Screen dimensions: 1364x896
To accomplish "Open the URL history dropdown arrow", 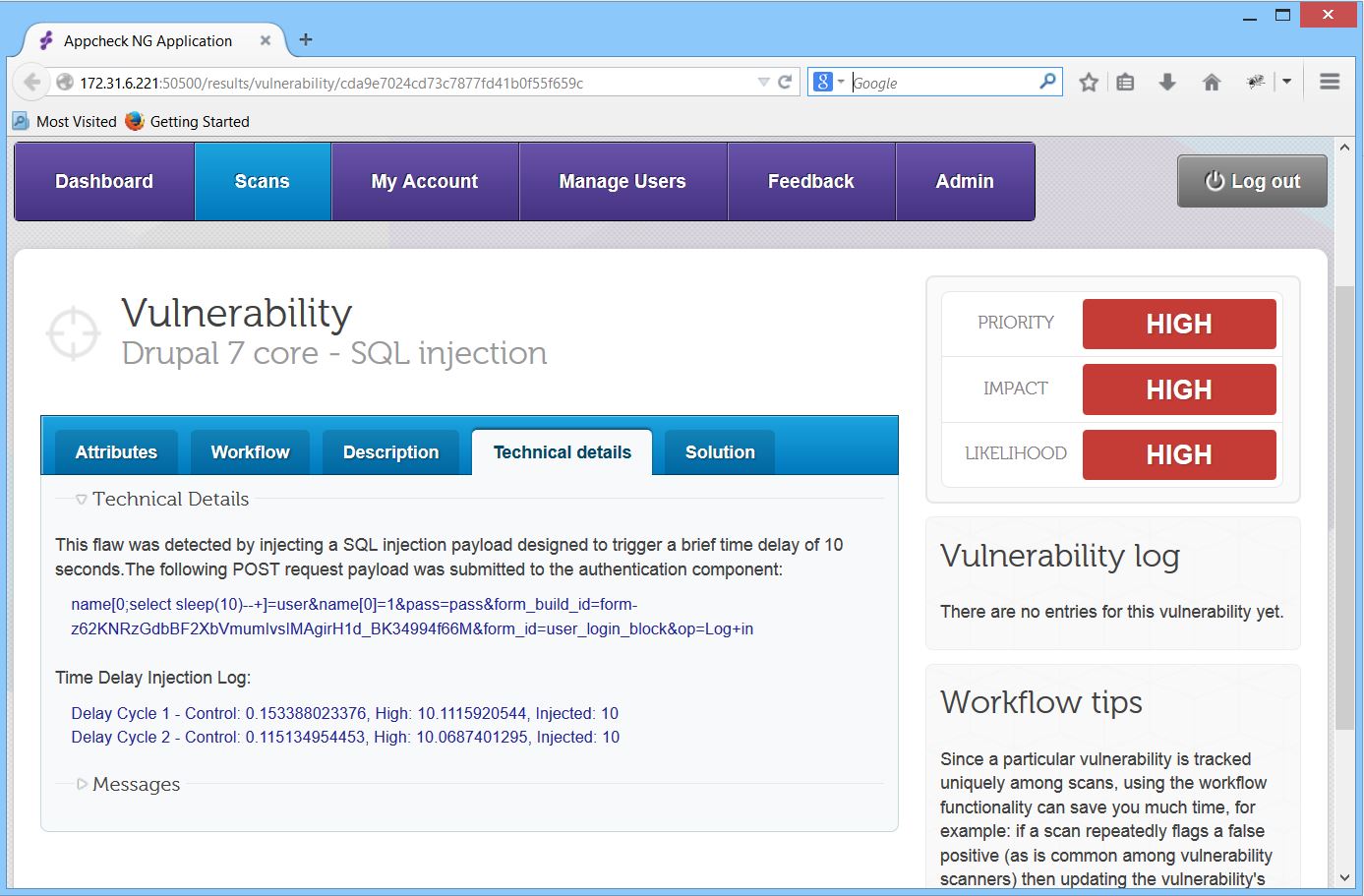I will [x=763, y=83].
